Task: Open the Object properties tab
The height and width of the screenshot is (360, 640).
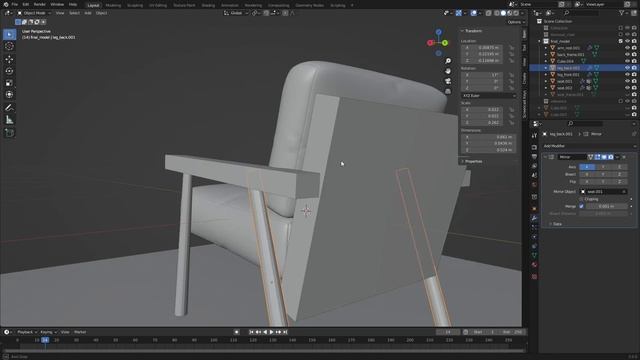Action: tap(534, 209)
